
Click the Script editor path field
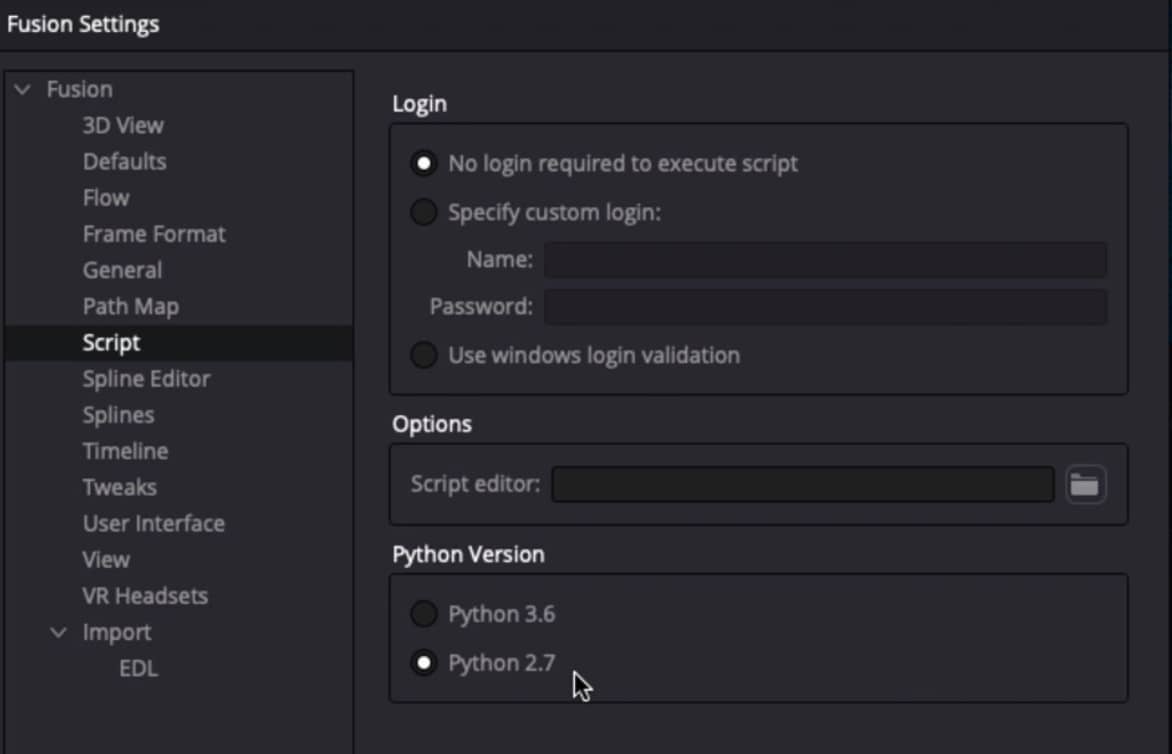(803, 484)
